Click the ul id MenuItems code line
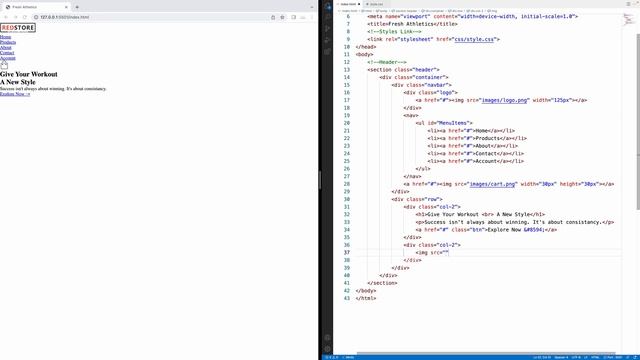 tap(444, 123)
